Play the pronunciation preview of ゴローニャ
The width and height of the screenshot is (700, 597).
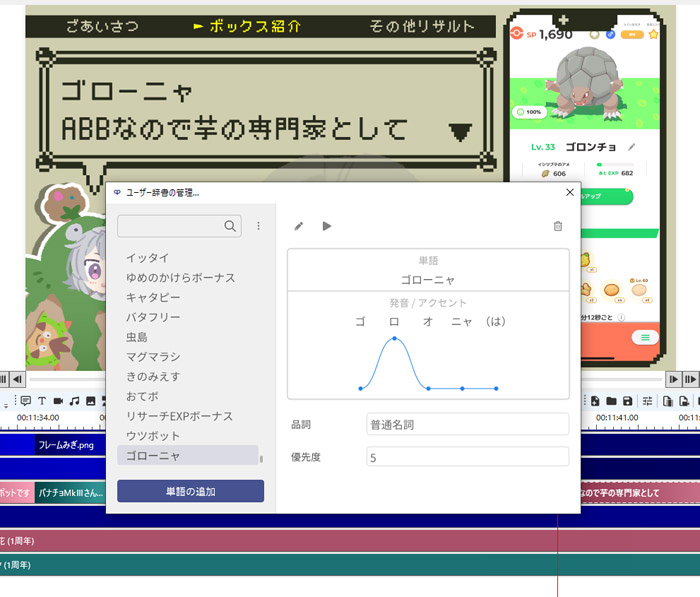click(x=327, y=226)
